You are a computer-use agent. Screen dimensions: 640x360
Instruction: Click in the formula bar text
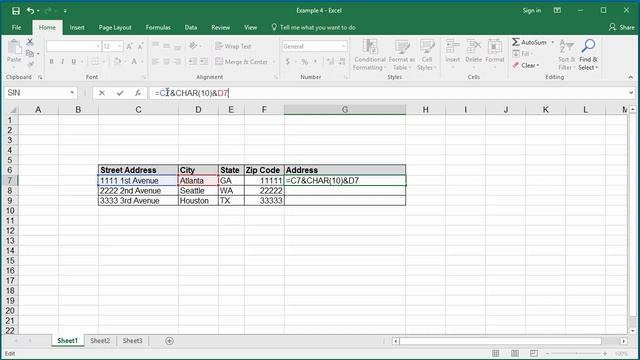[x=191, y=93]
